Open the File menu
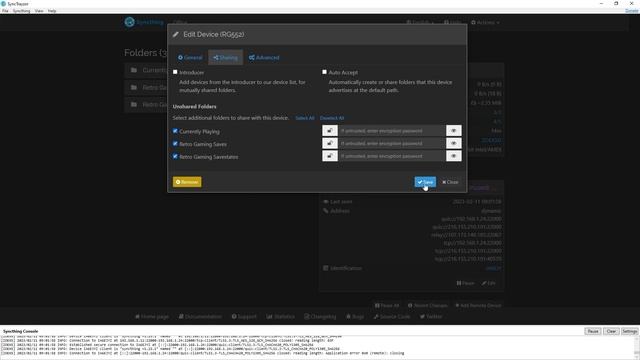 click(5, 11)
